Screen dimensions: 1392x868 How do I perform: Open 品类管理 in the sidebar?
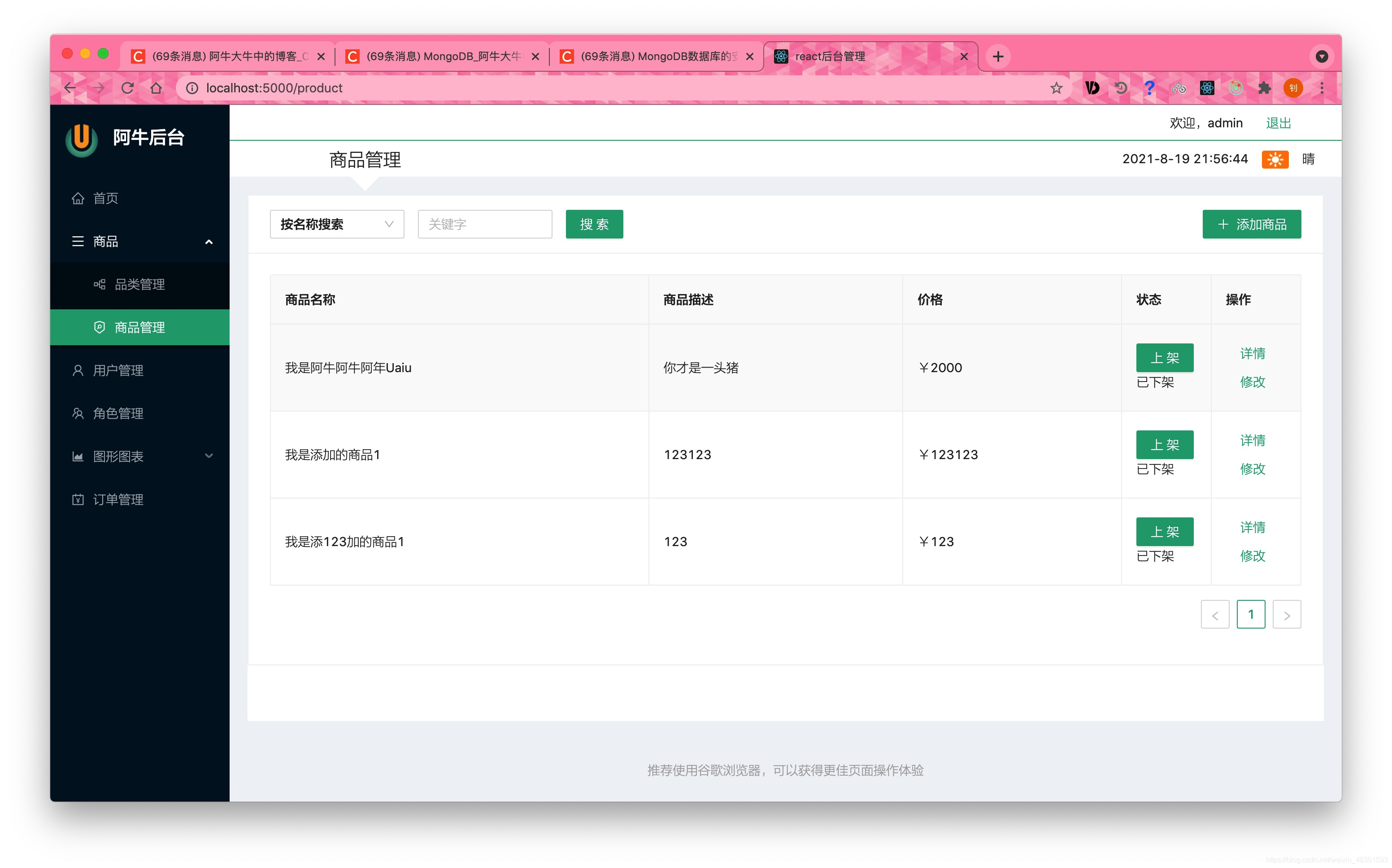coord(140,284)
